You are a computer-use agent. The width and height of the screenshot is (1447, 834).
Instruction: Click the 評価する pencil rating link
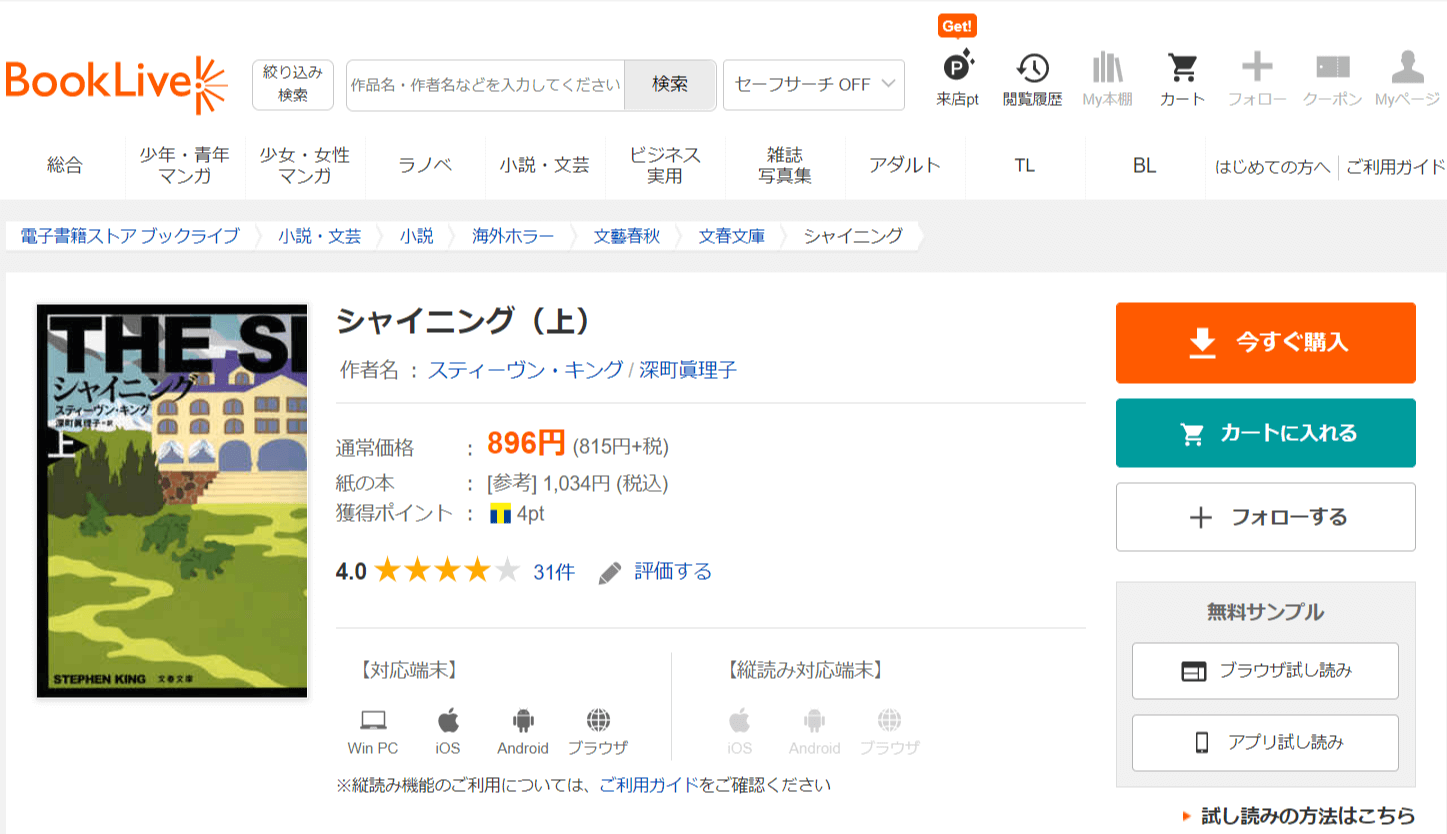pos(656,572)
